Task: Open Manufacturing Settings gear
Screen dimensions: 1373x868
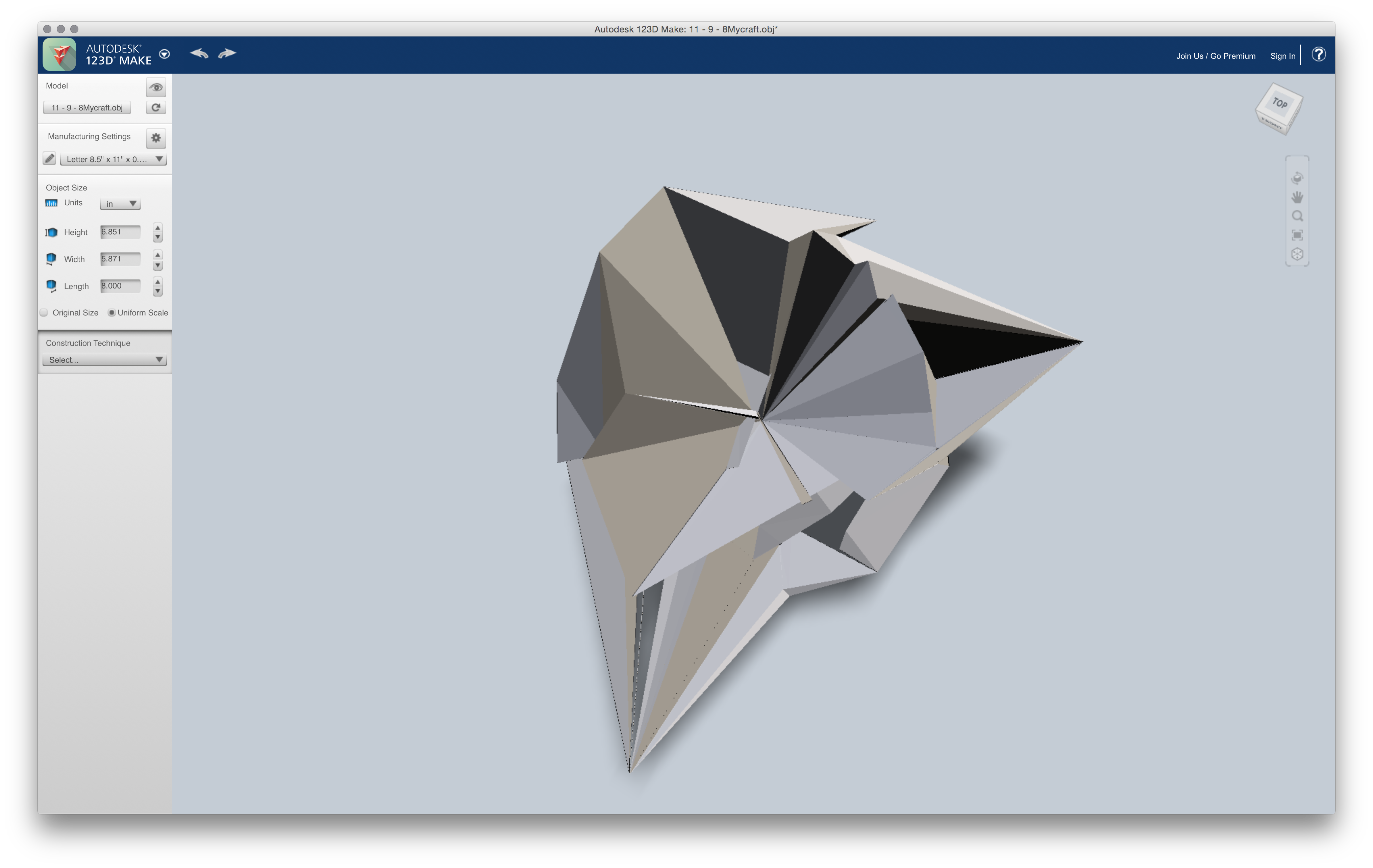Action: [x=156, y=138]
